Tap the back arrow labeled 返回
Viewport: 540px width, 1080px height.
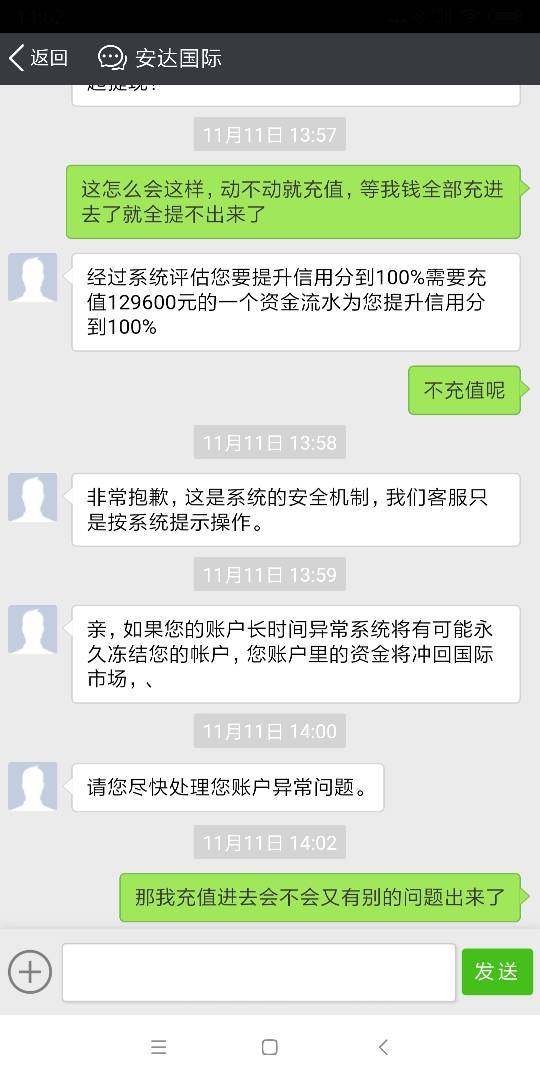coord(39,59)
